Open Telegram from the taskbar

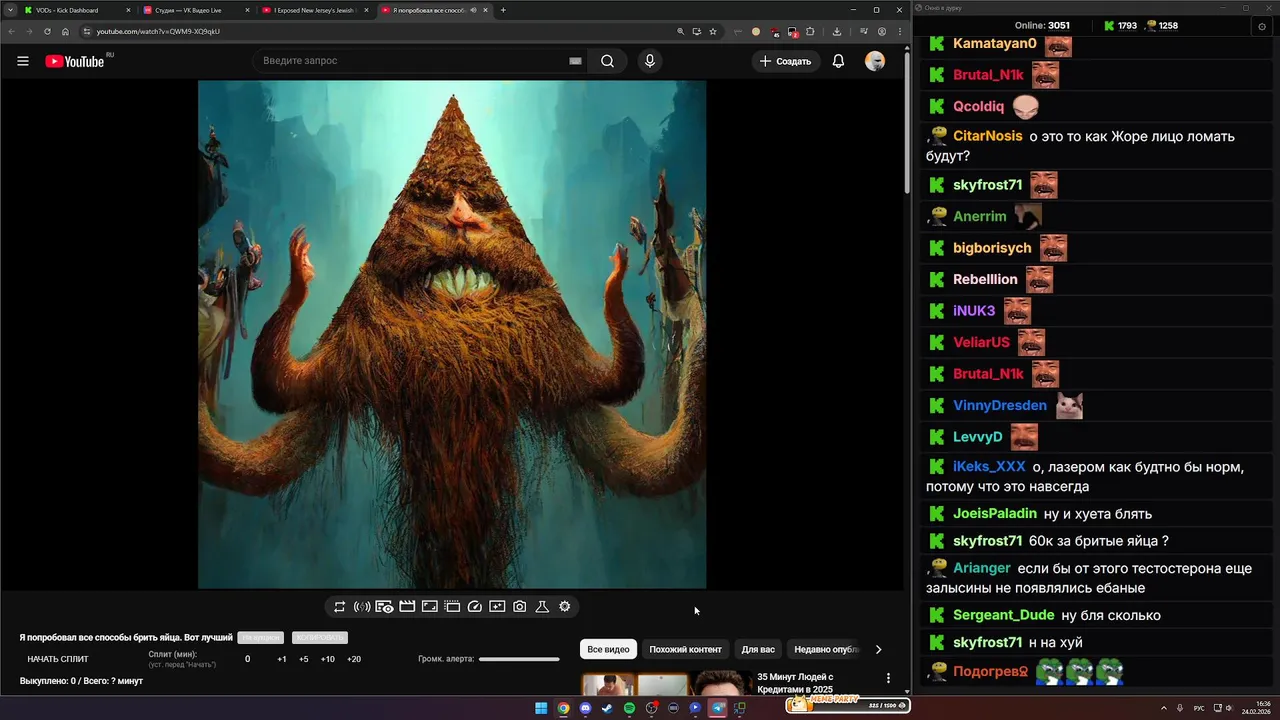pyautogui.click(x=717, y=708)
